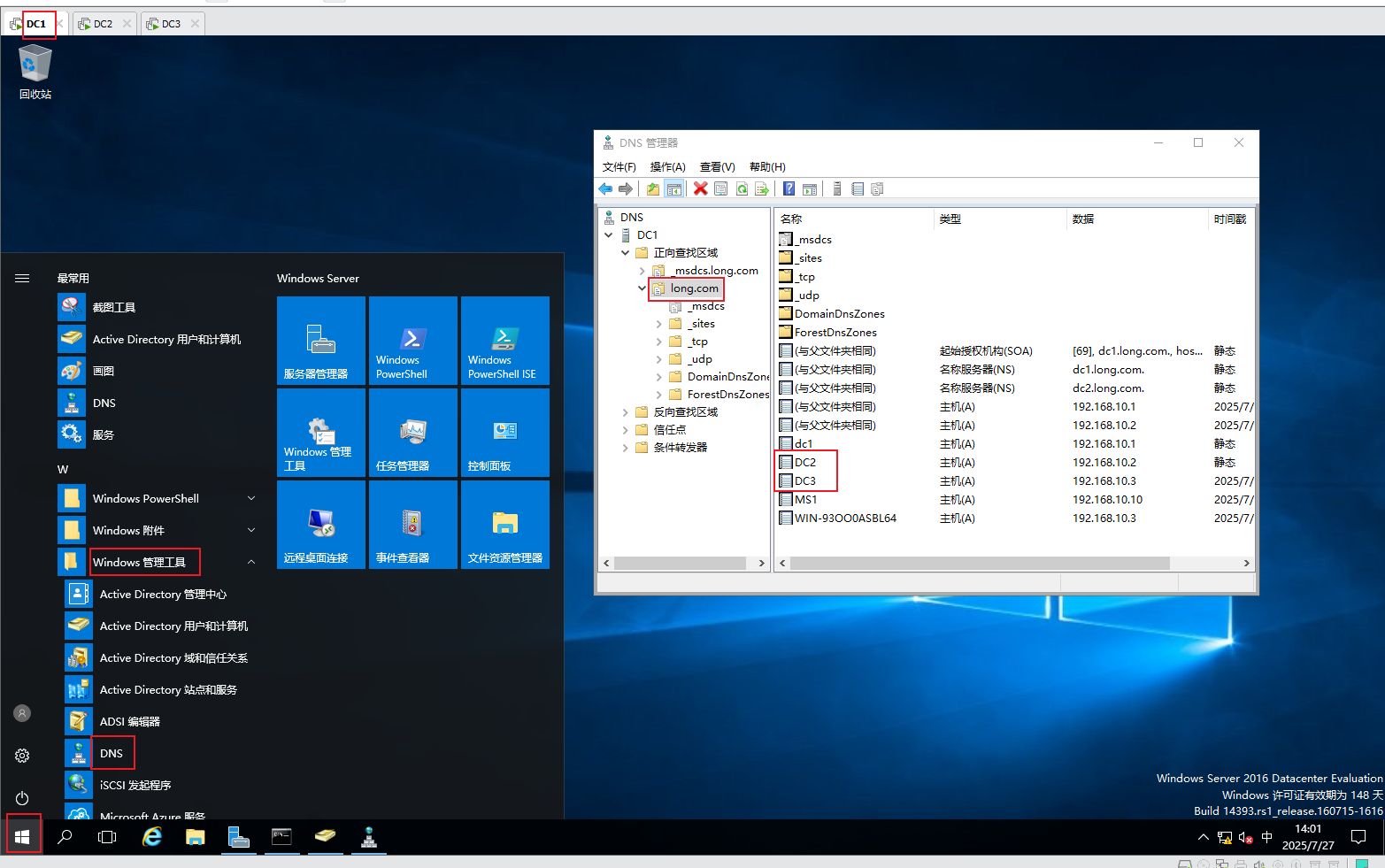Click the last stacked-pages icon in DNS toolbar
The height and width of the screenshot is (868, 1385).
tap(877, 188)
